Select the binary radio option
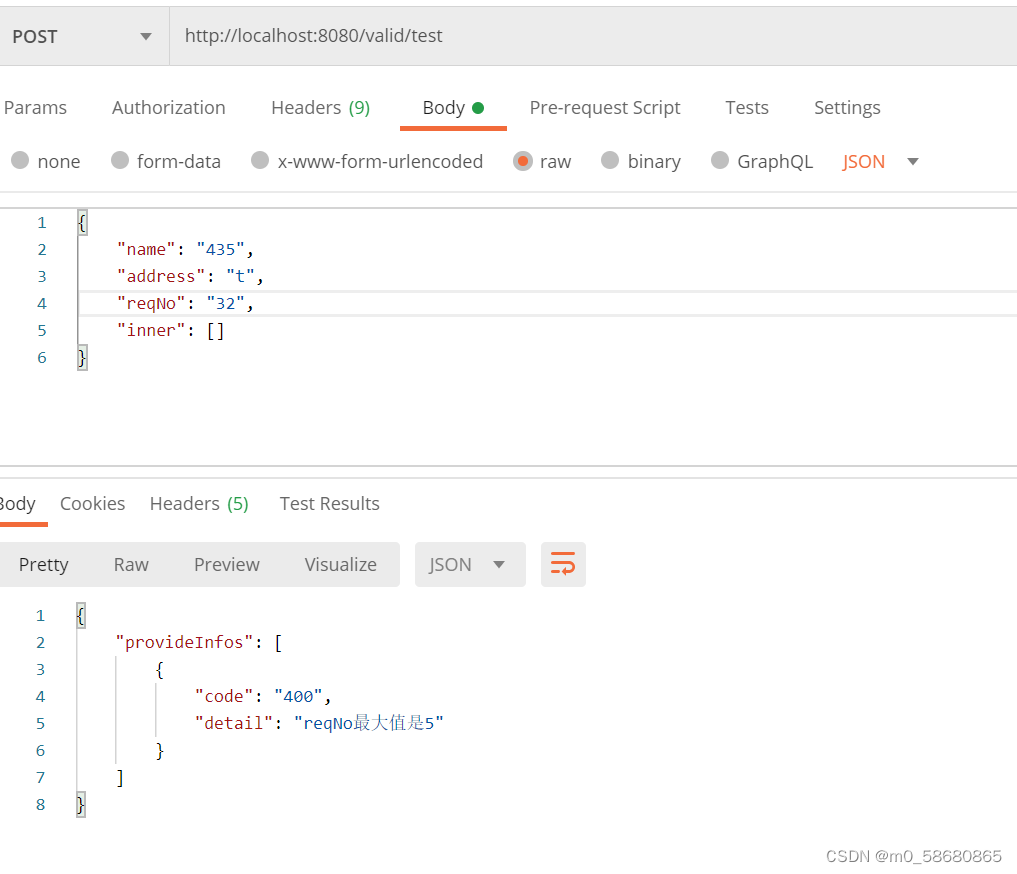Image resolution: width=1017 pixels, height=874 pixels. tap(610, 160)
